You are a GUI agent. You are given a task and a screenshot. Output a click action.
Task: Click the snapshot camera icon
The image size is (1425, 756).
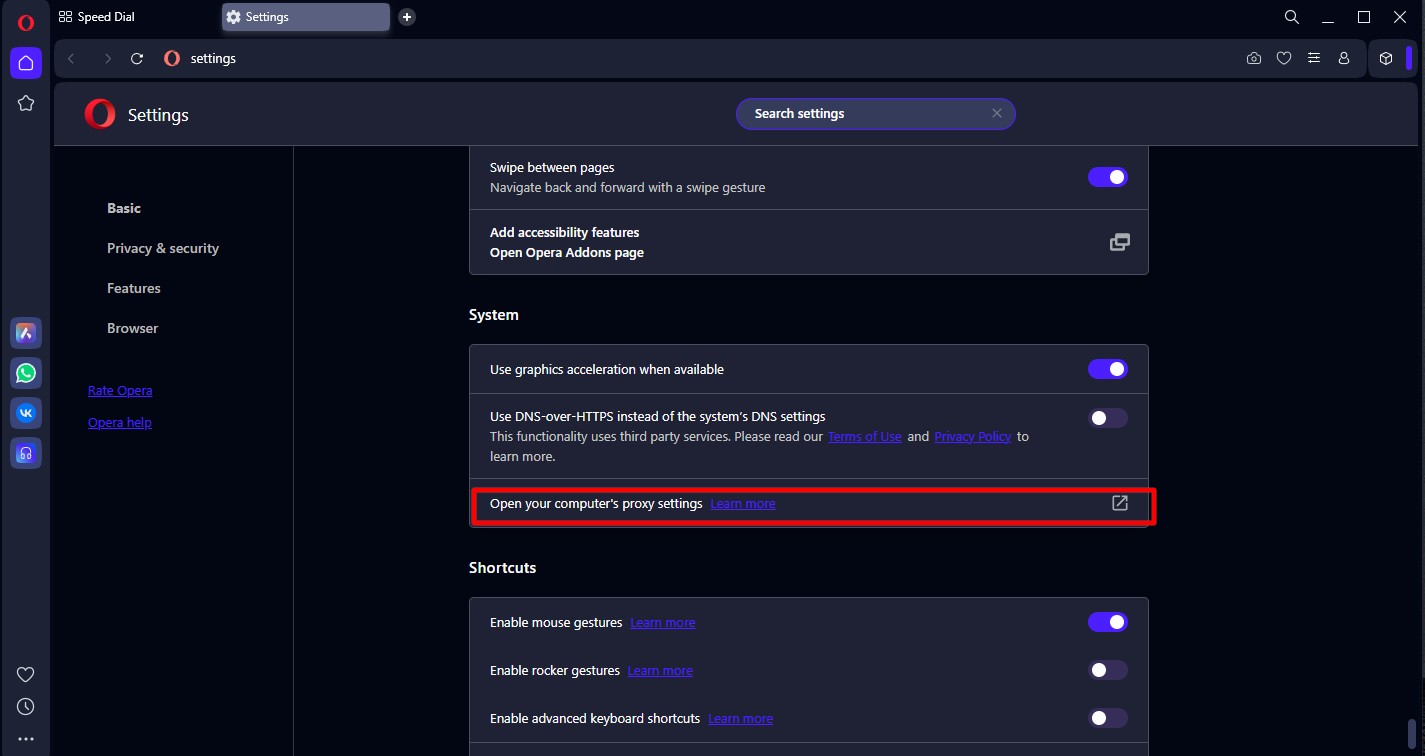[1254, 59]
